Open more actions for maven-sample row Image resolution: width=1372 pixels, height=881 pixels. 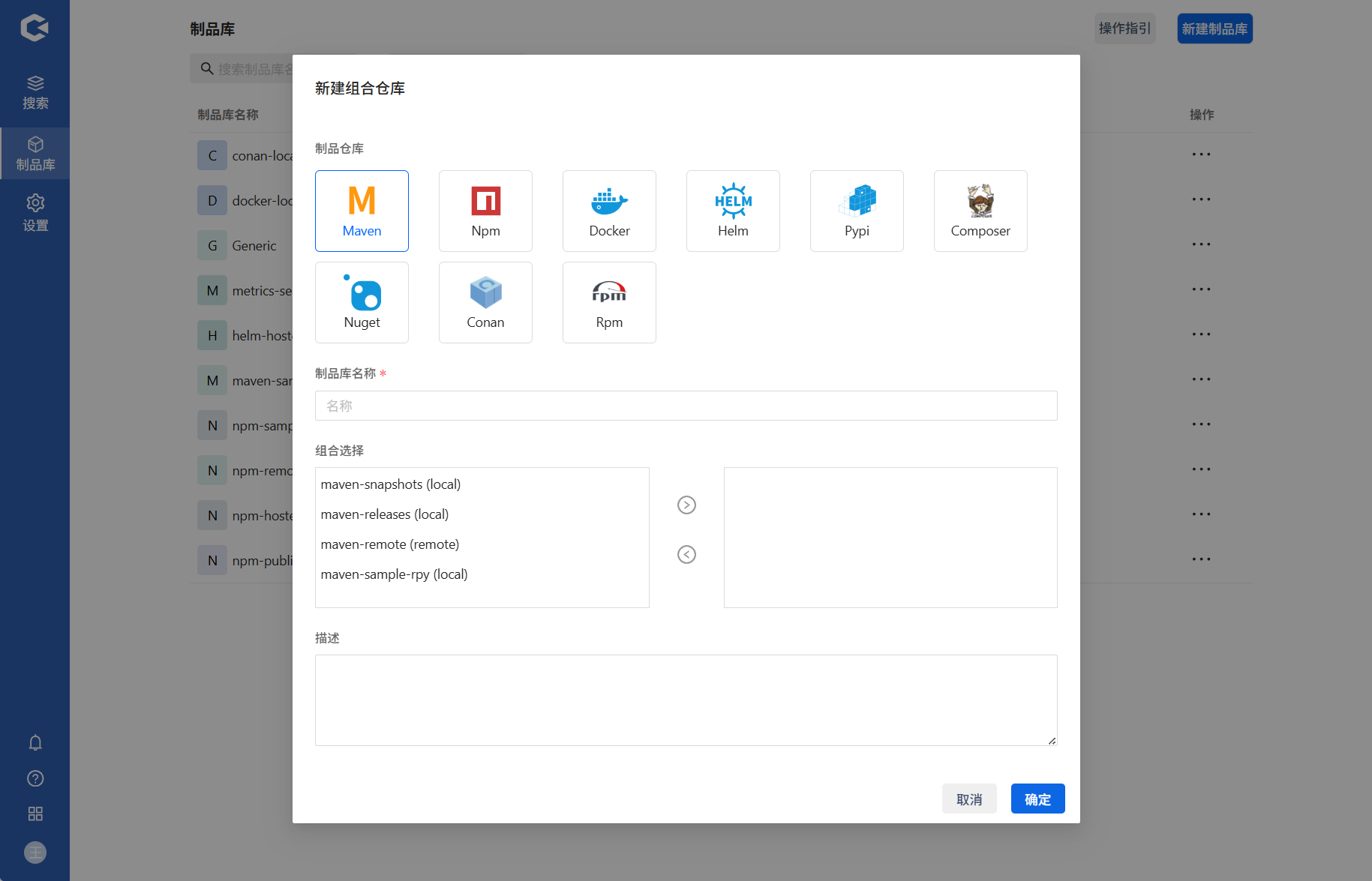click(1201, 379)
